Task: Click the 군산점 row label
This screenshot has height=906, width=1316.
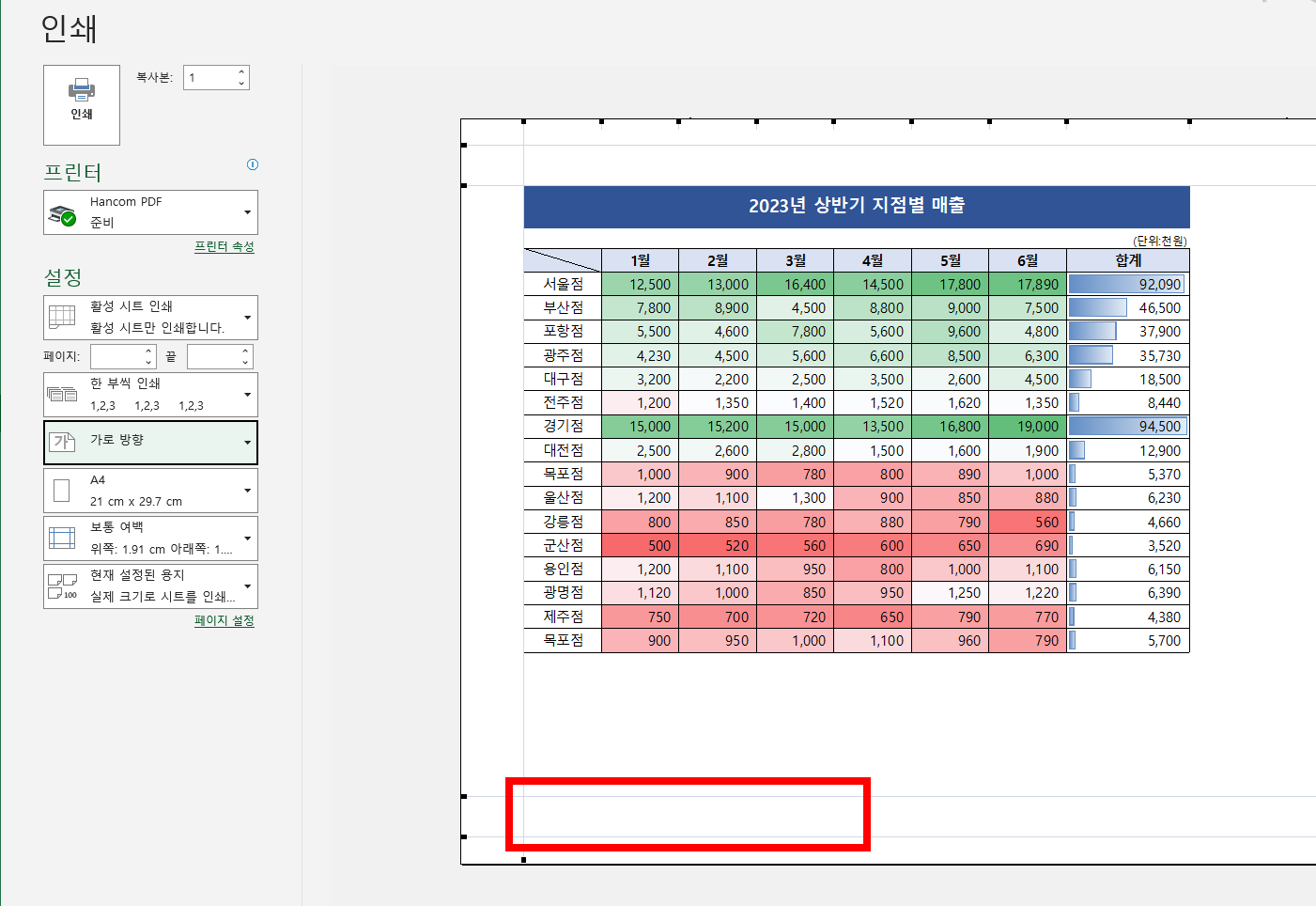Action: click(x=563, y=545)
